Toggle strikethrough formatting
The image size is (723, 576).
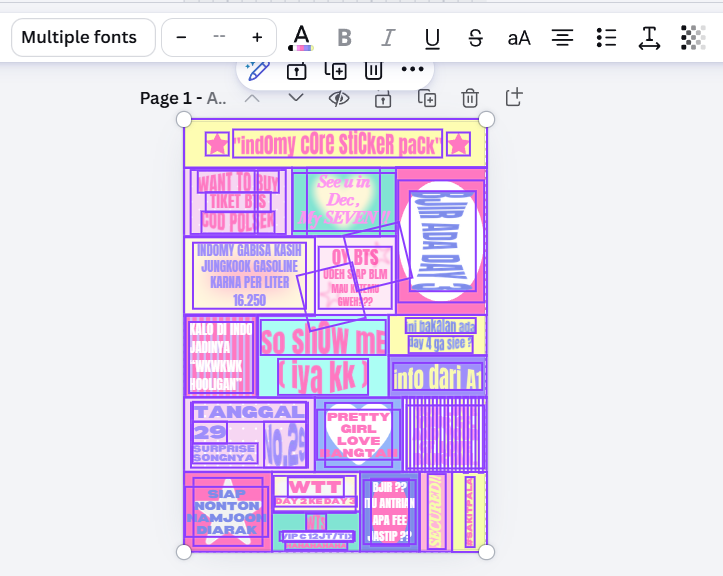[475, 38]
